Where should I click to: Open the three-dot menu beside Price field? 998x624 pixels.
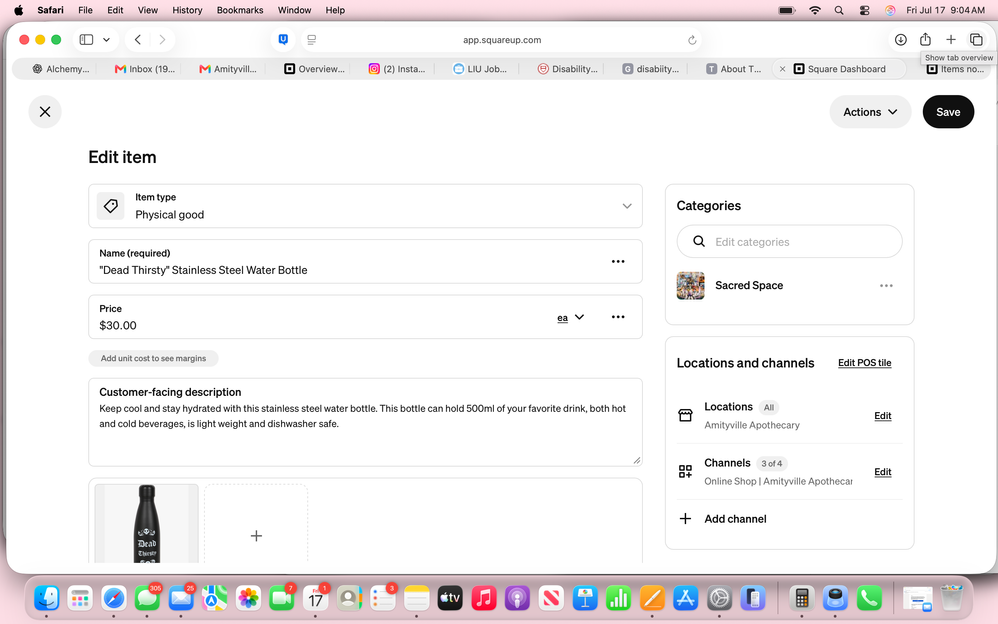tap(618, 317)
